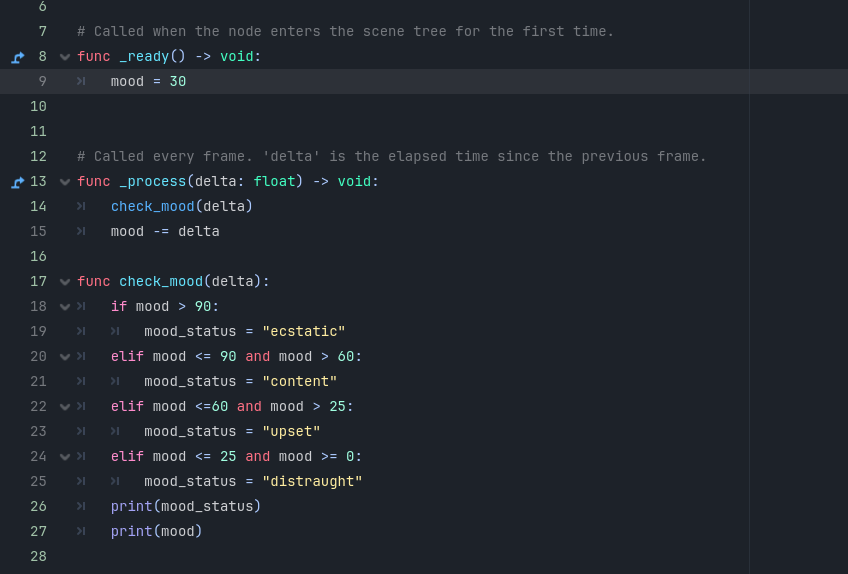Collapse the 'elif mood <=60' block

(65, 407)
